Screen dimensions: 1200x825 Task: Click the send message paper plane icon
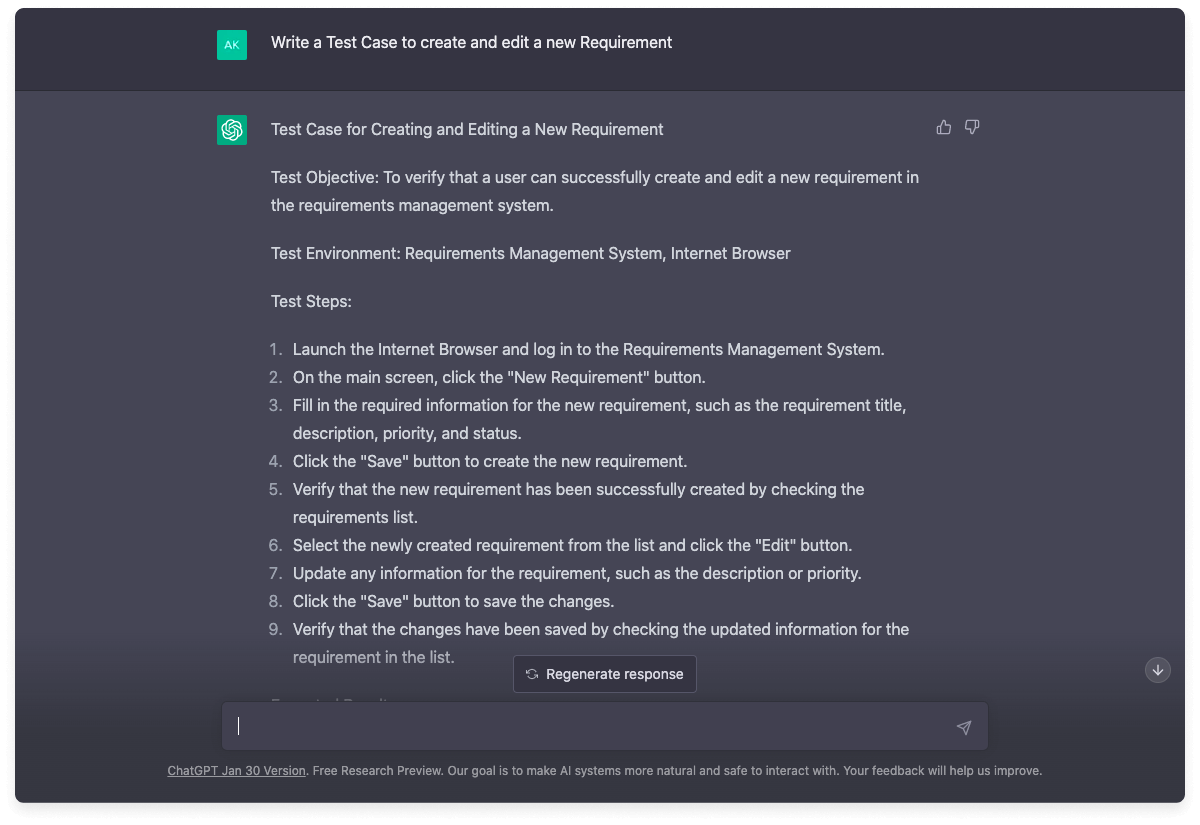(x=963, y=727)
